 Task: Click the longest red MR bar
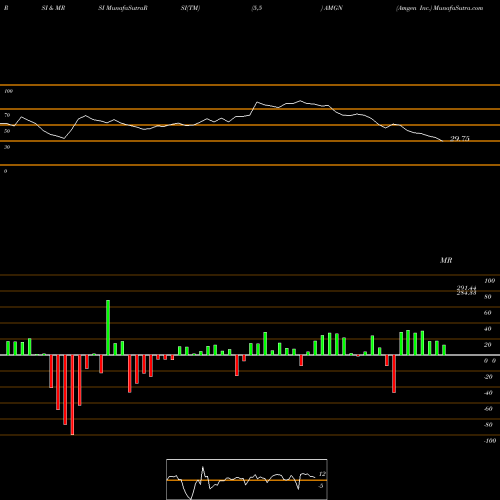[72, 395]
